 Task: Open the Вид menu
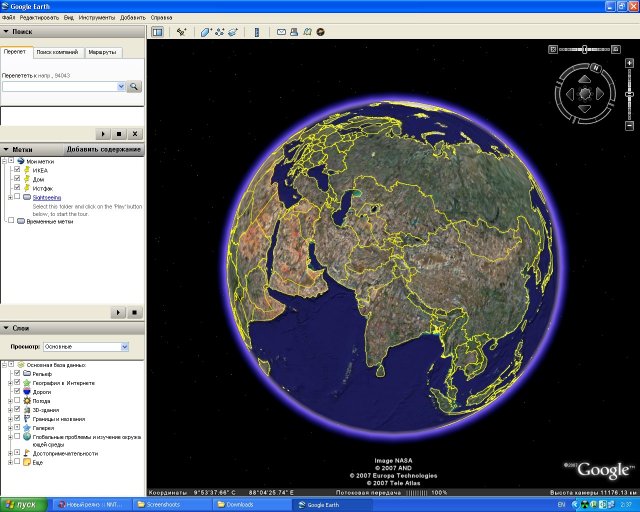tap(69, 18)
